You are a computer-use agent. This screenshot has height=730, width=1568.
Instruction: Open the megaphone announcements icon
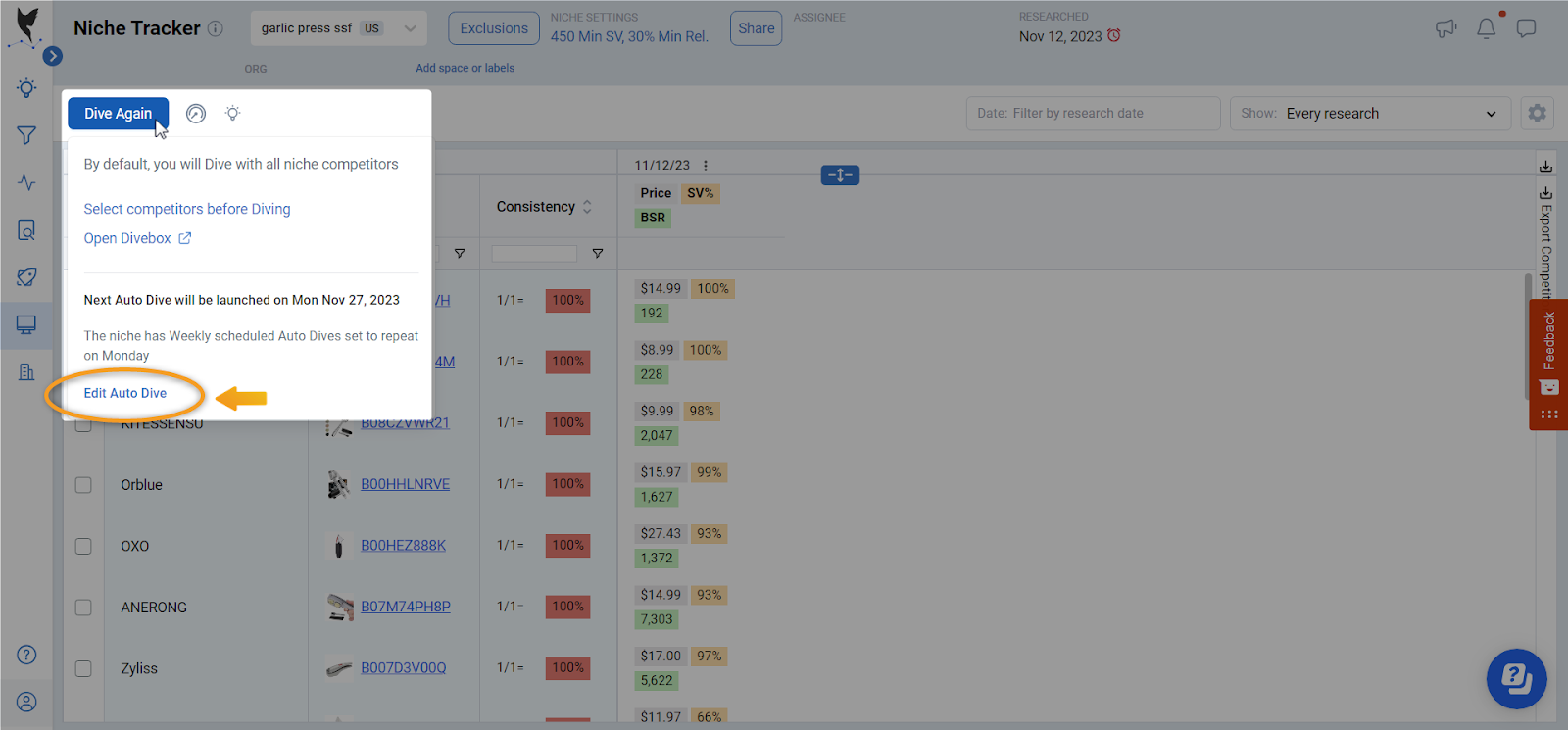1446,28
